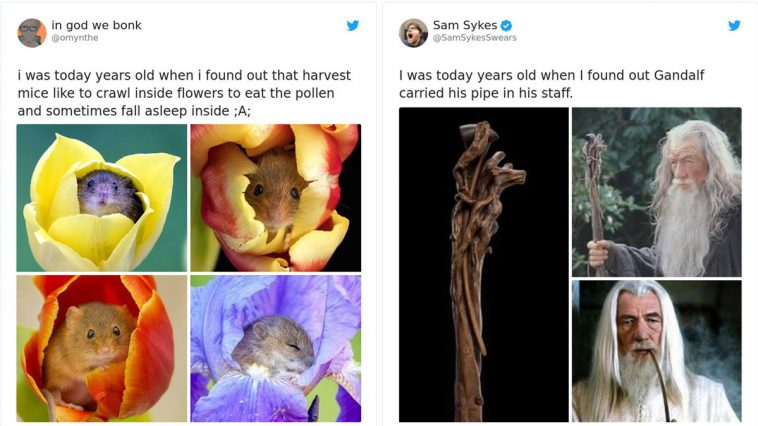Click Sam Sykes's profile avatar

(x=413, y=32)
